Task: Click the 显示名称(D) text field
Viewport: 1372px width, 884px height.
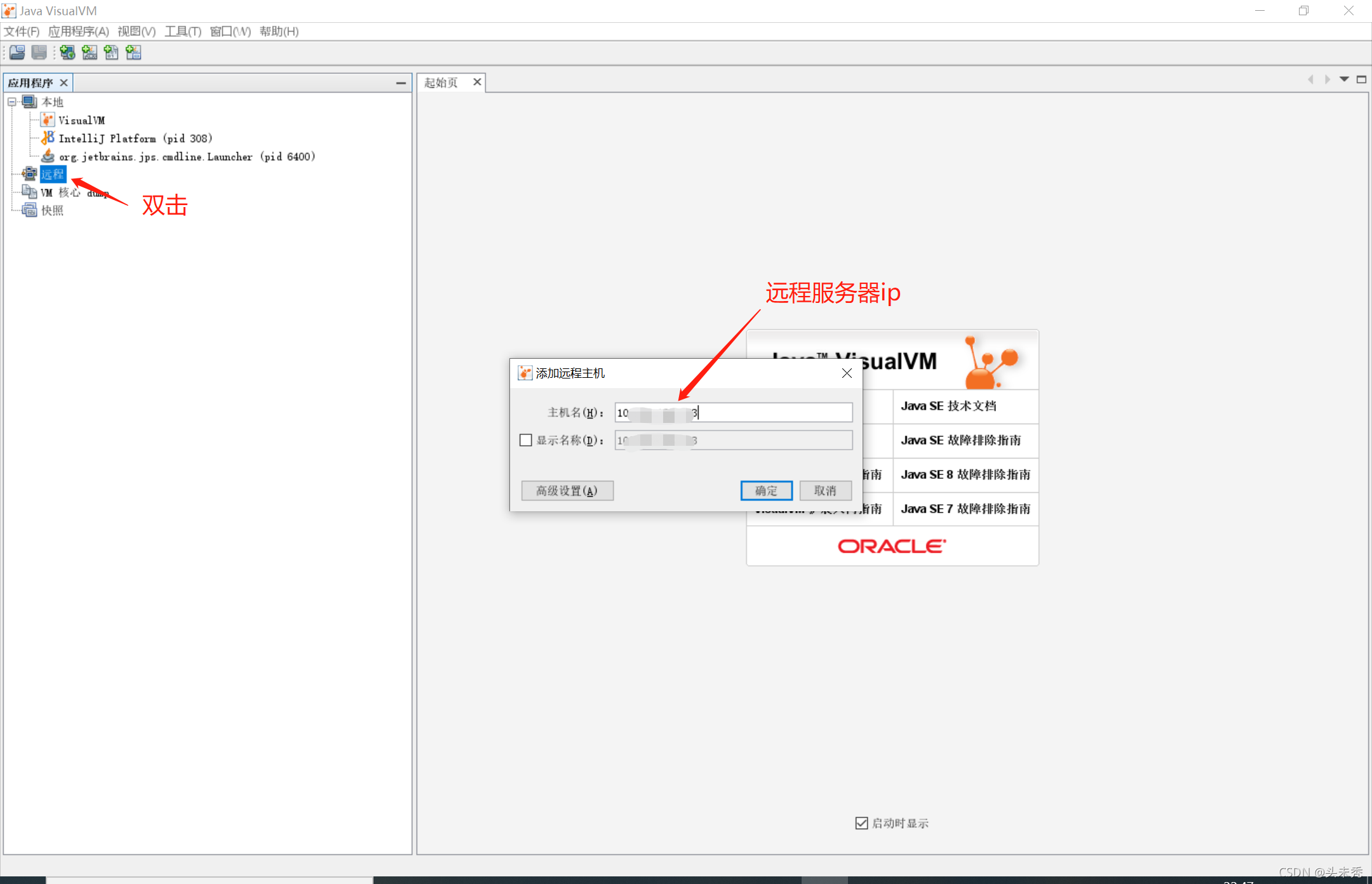Action: click(x=734, y=440)
